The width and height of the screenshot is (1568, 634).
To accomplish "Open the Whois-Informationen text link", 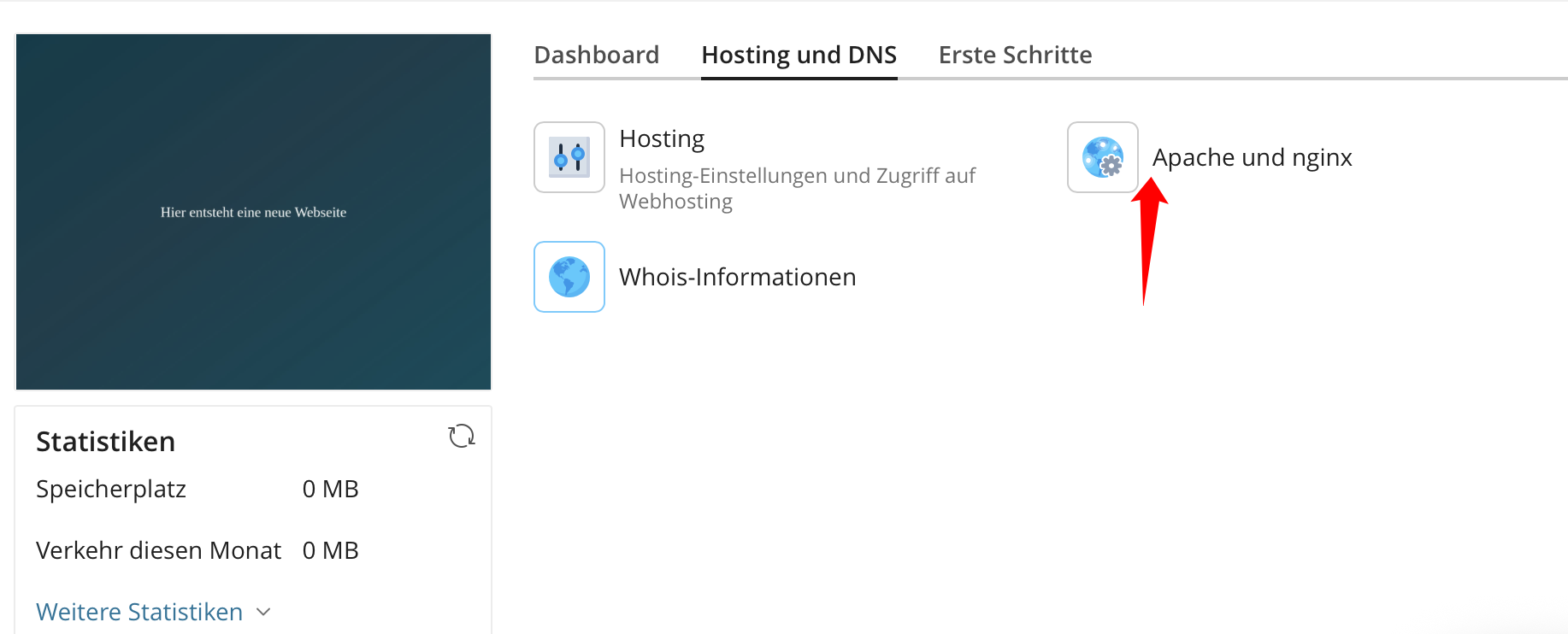I will [737, 277].
